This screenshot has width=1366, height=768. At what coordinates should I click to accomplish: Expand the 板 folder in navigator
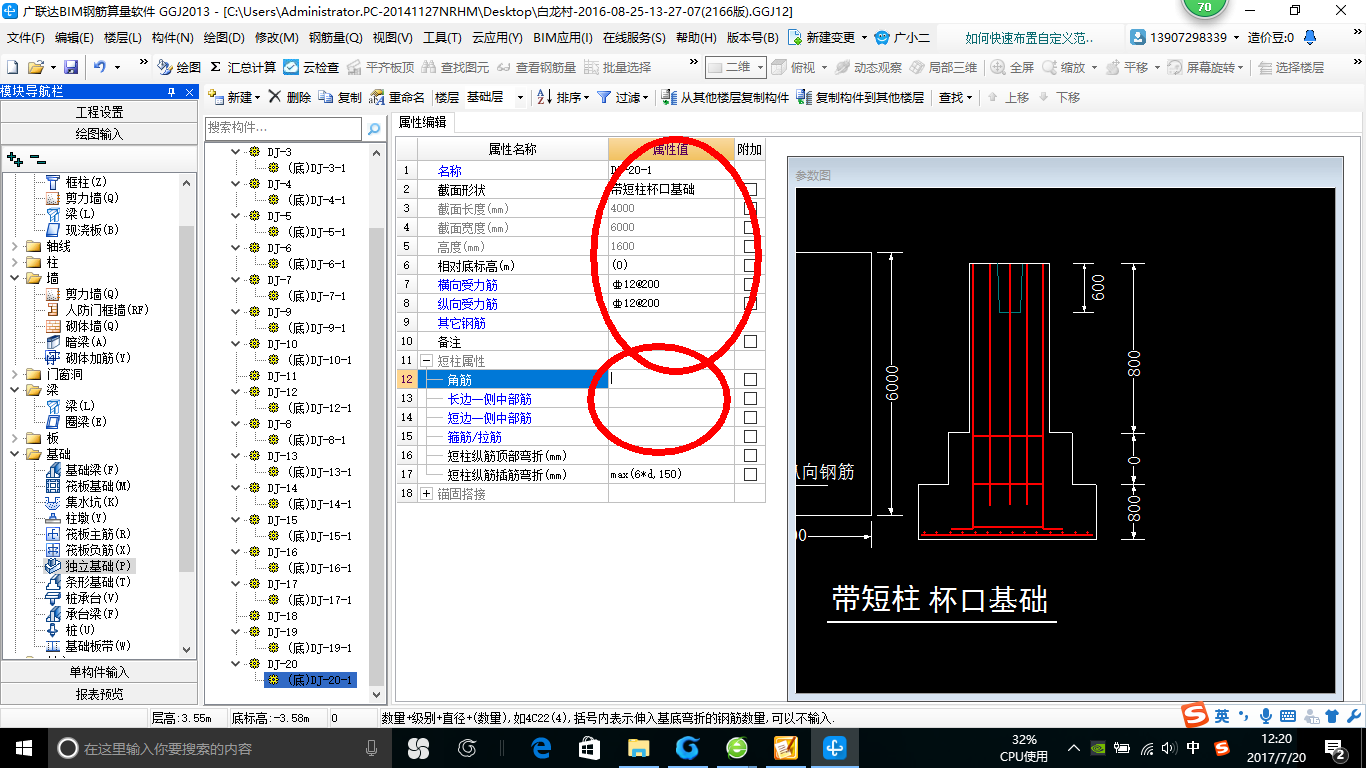13,438
